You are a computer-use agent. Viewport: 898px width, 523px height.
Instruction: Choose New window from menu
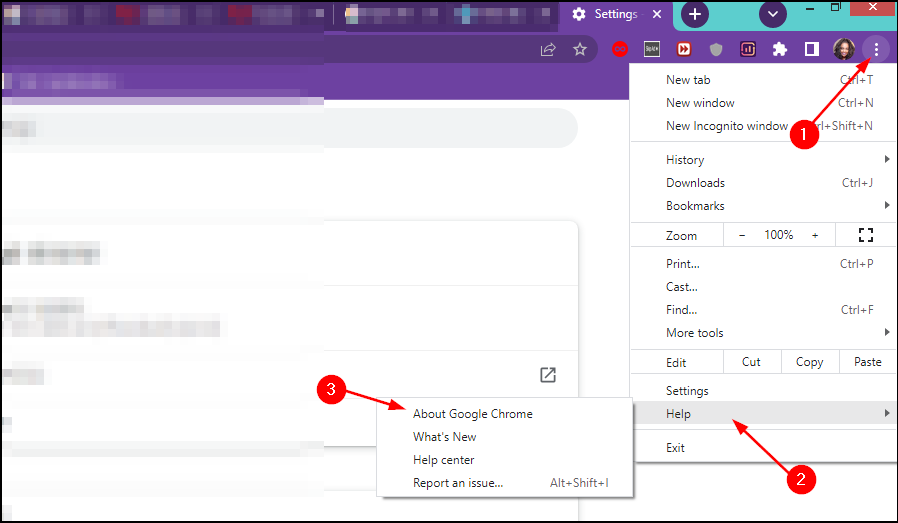pyautogui.click(x=763, y=103)
